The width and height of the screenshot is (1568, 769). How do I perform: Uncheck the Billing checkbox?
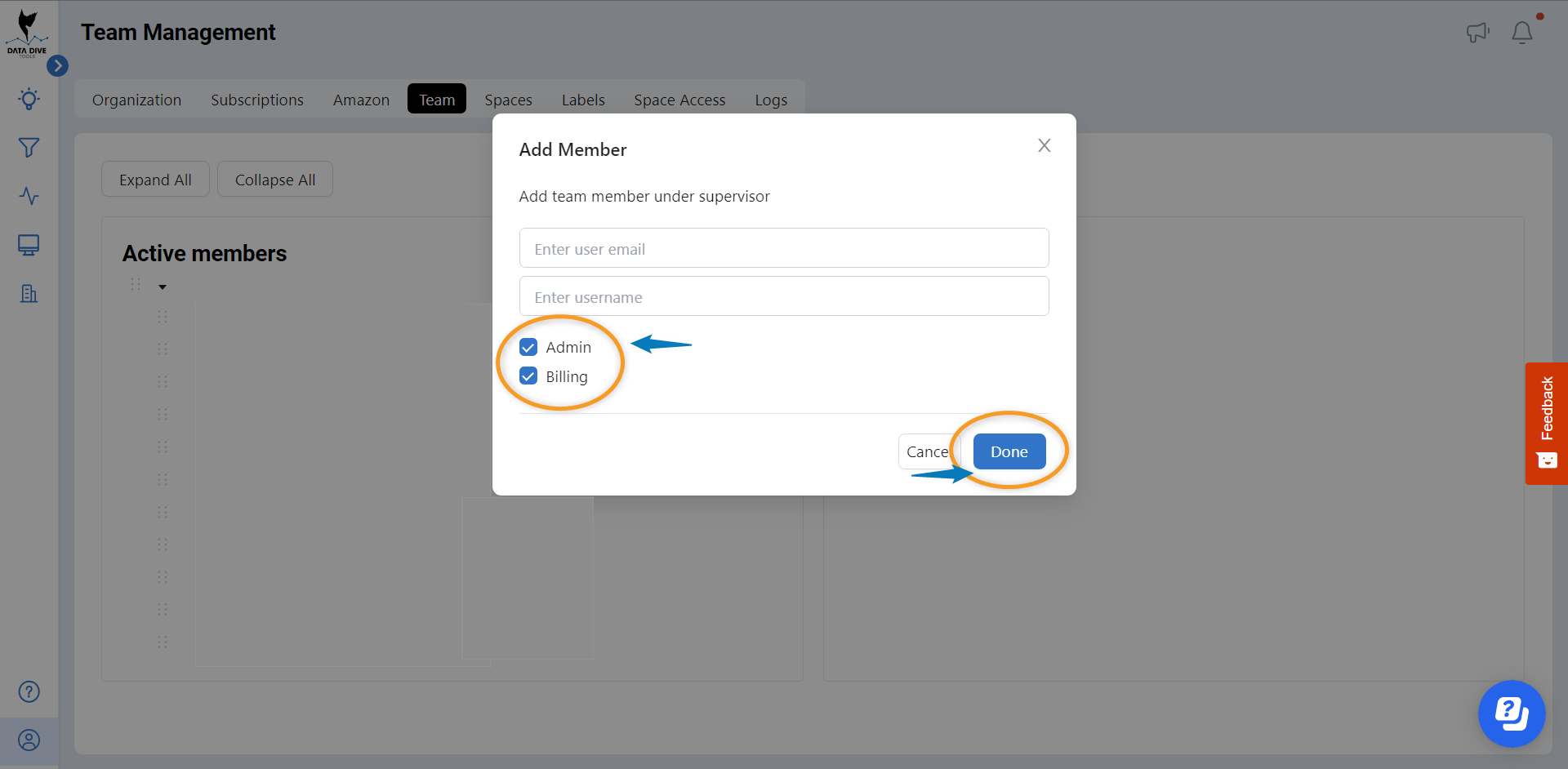[528, 376]
